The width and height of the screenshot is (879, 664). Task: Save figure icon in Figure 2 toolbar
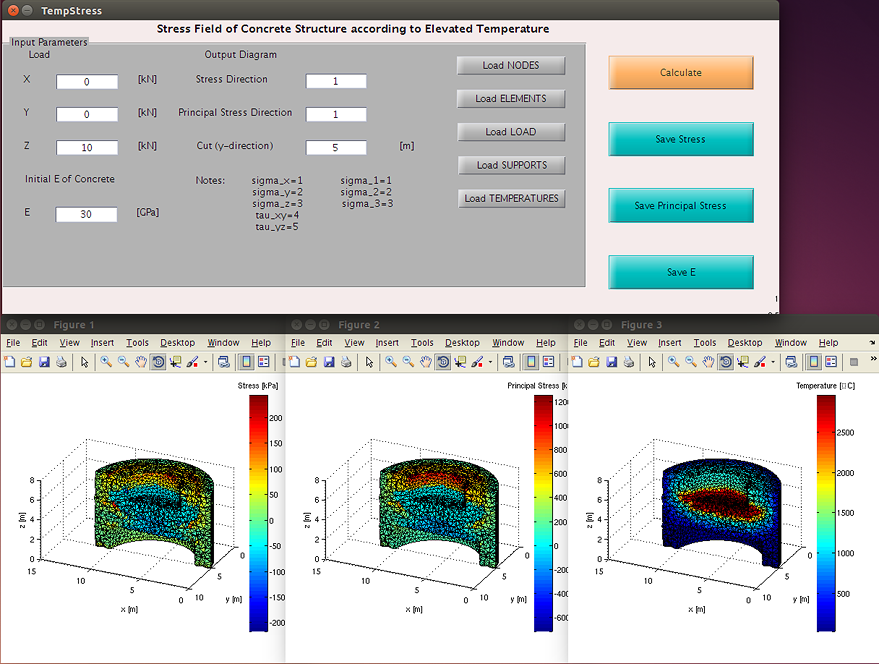point(329,362)
